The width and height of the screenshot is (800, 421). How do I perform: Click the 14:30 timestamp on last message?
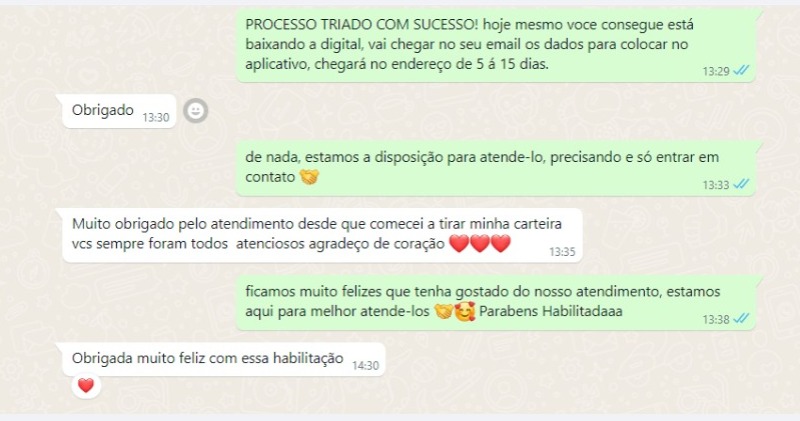(365, 365)
